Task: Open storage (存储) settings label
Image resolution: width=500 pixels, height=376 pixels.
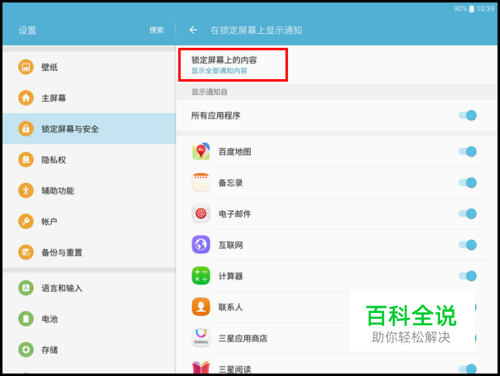Action: pos(50,350)
